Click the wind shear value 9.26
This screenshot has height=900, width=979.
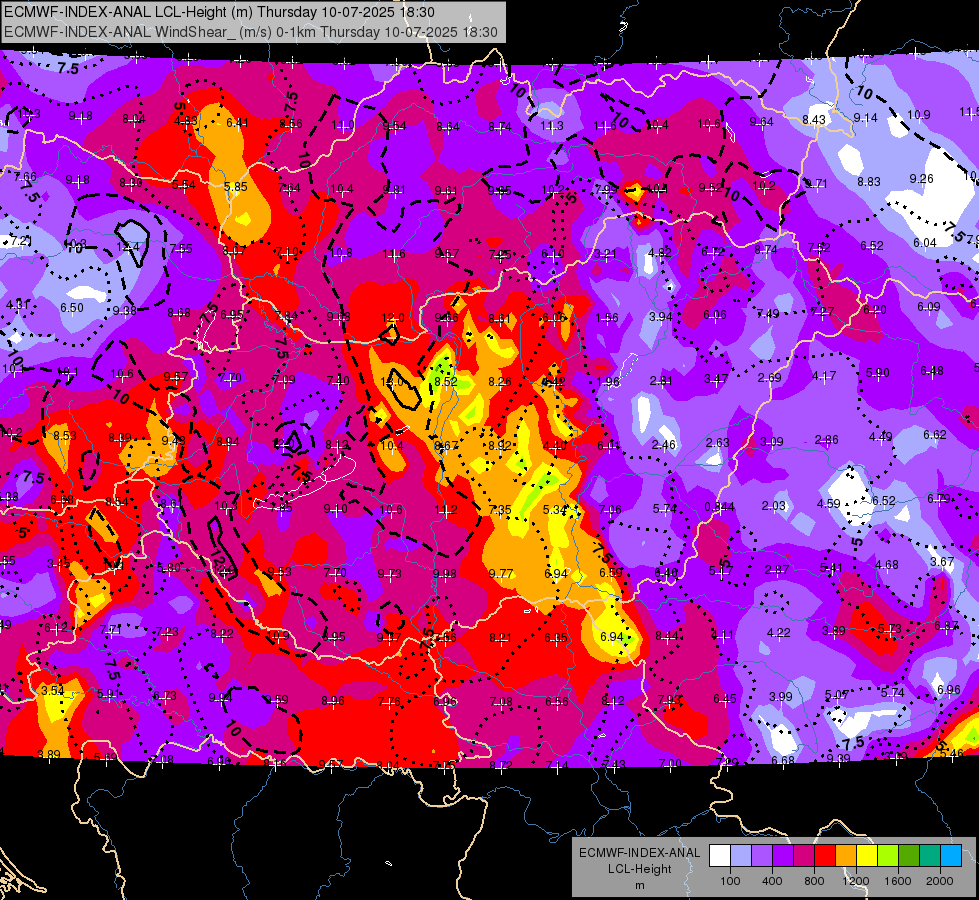coord(922,179)
